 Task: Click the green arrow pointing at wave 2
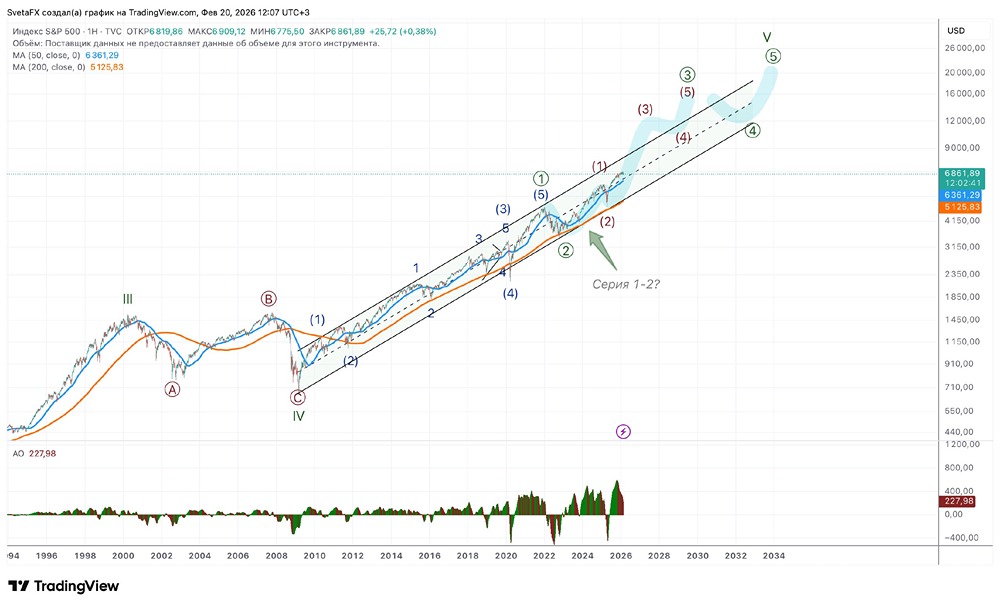click(602, 249)
